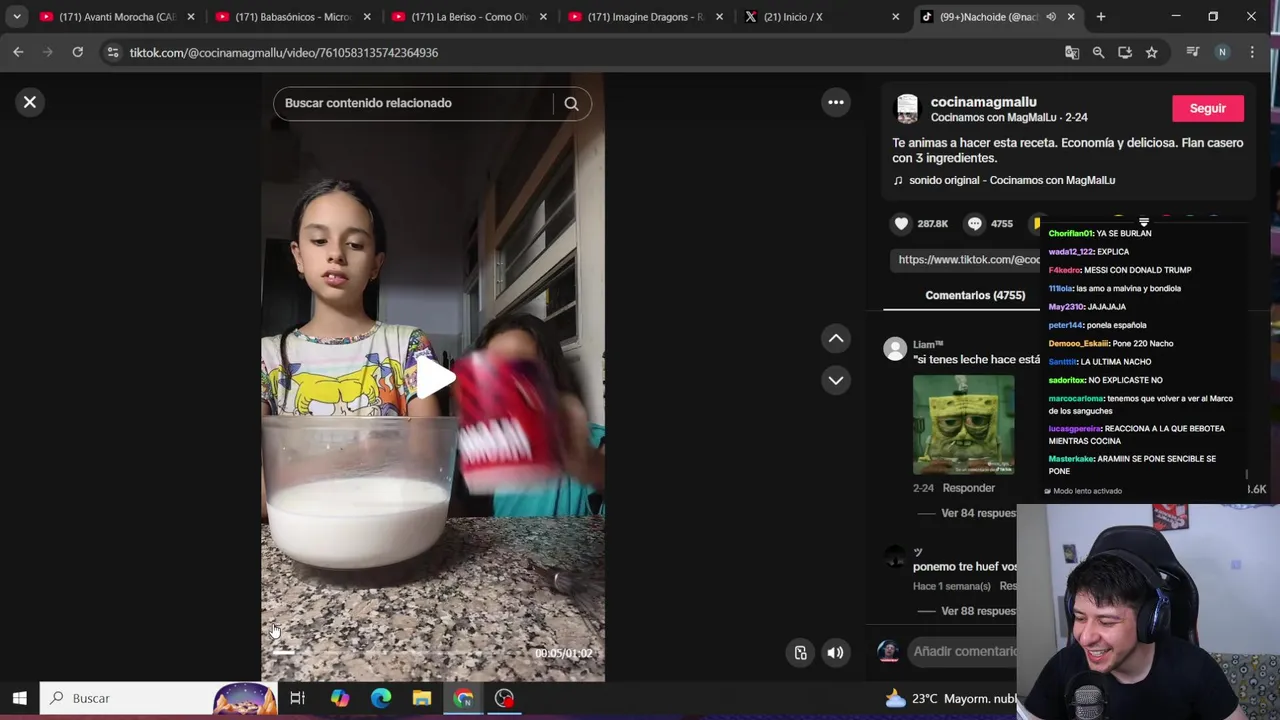Open the tab search dropdown arrow

(x=17, y=17)
